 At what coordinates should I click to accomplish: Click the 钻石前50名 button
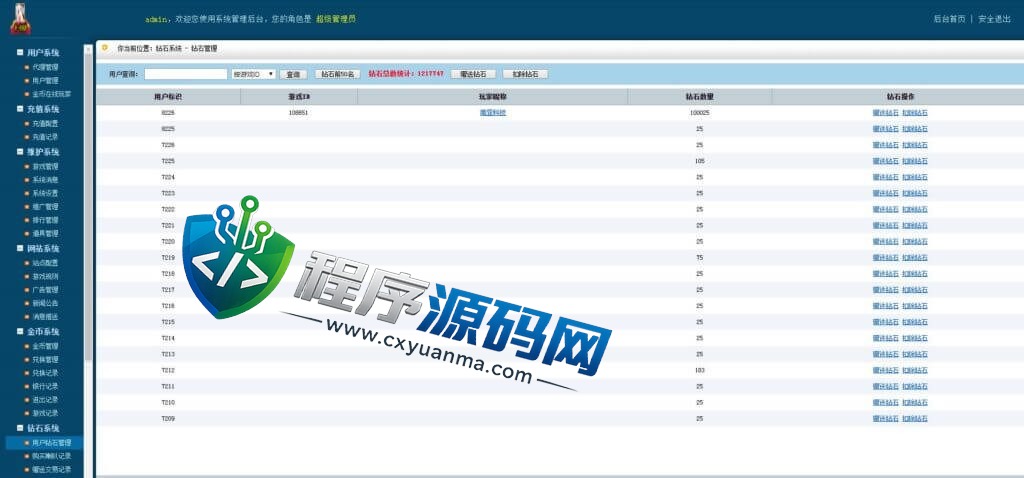coord(338,74)
